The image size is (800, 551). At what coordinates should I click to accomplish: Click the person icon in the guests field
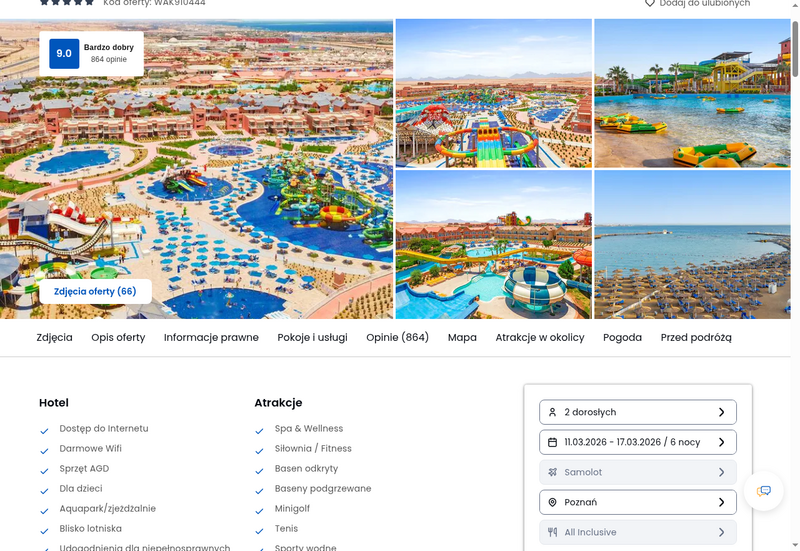tap(552, 412)
